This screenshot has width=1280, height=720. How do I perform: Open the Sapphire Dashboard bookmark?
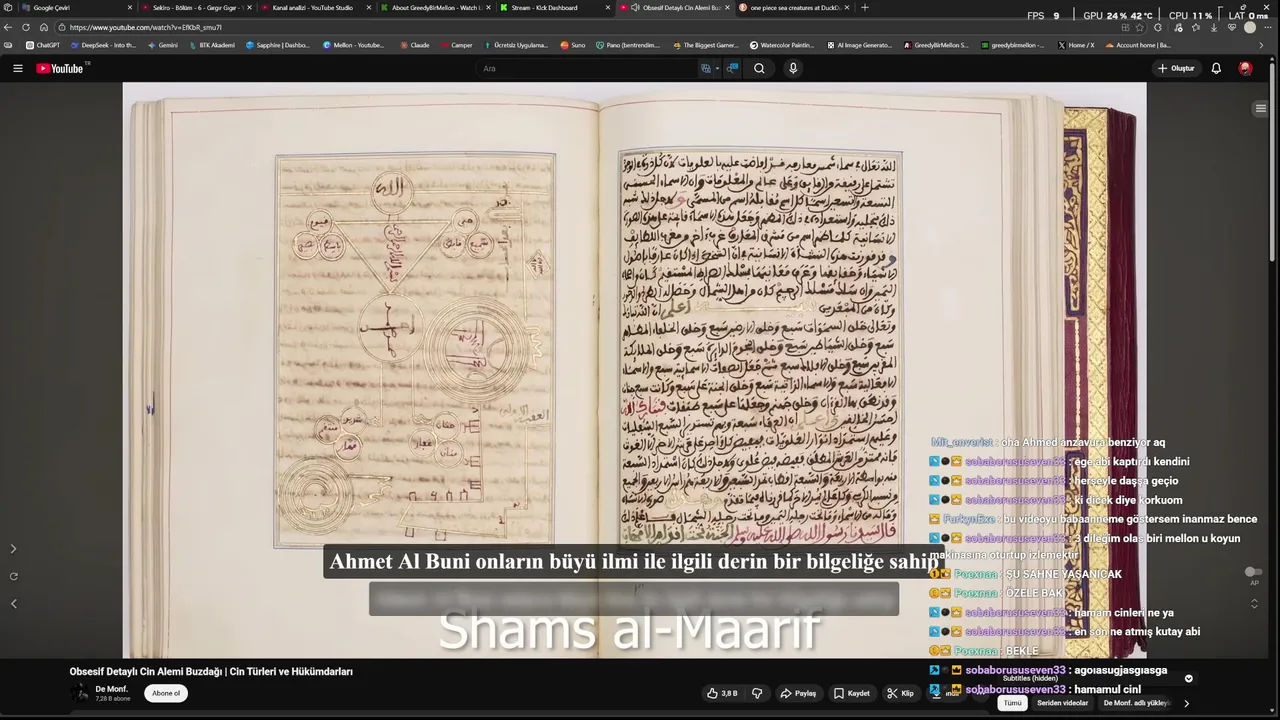(x=278, y=45)
